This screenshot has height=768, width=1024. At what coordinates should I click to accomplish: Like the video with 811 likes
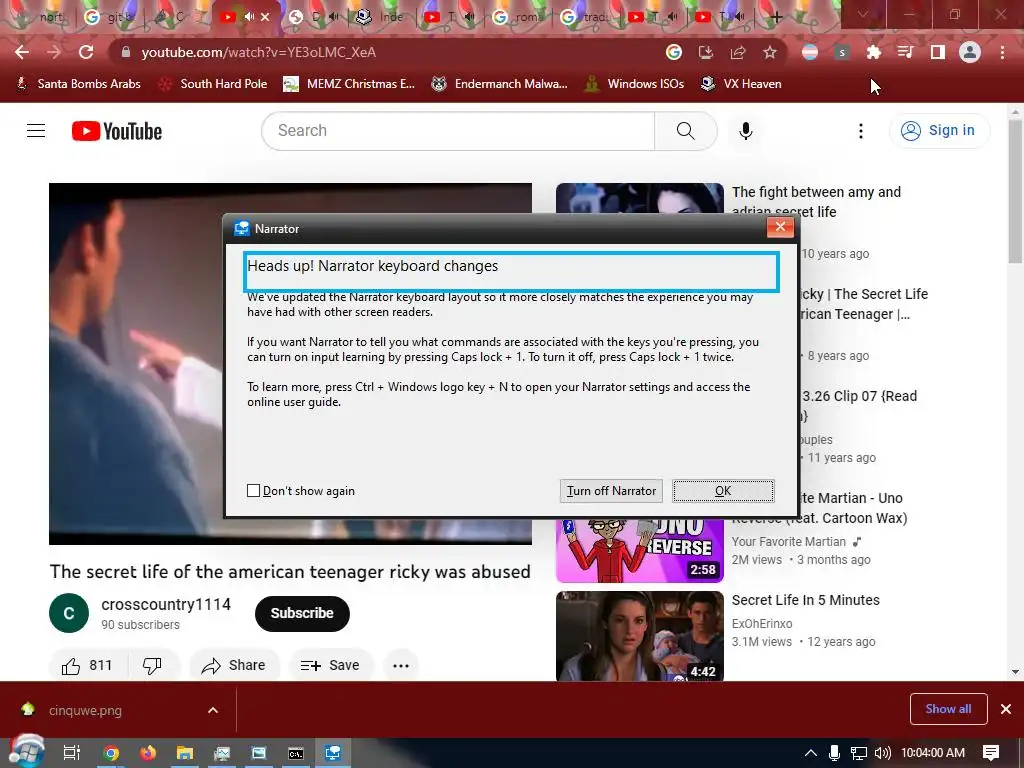pos(88,665)
